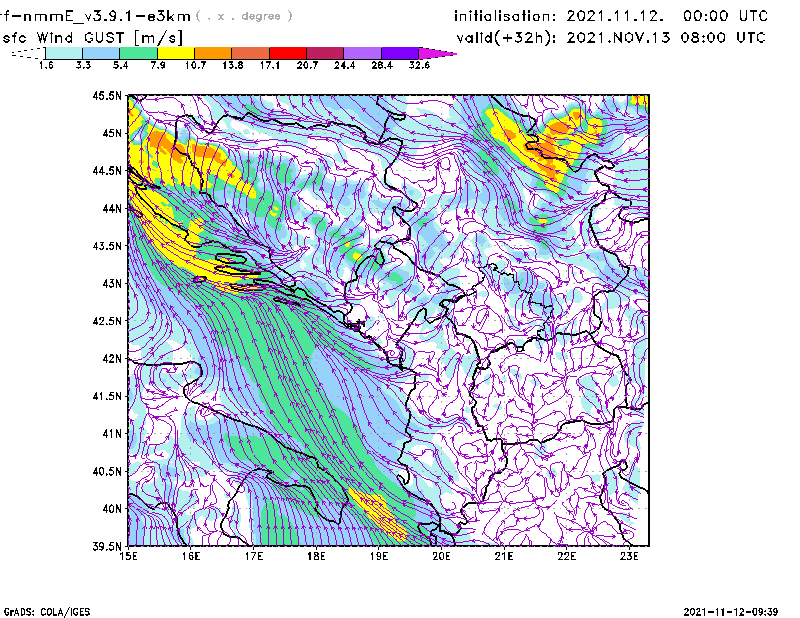
Task: Select the violet 28.4–32.6 legend swatch
Action: [400, 53]
